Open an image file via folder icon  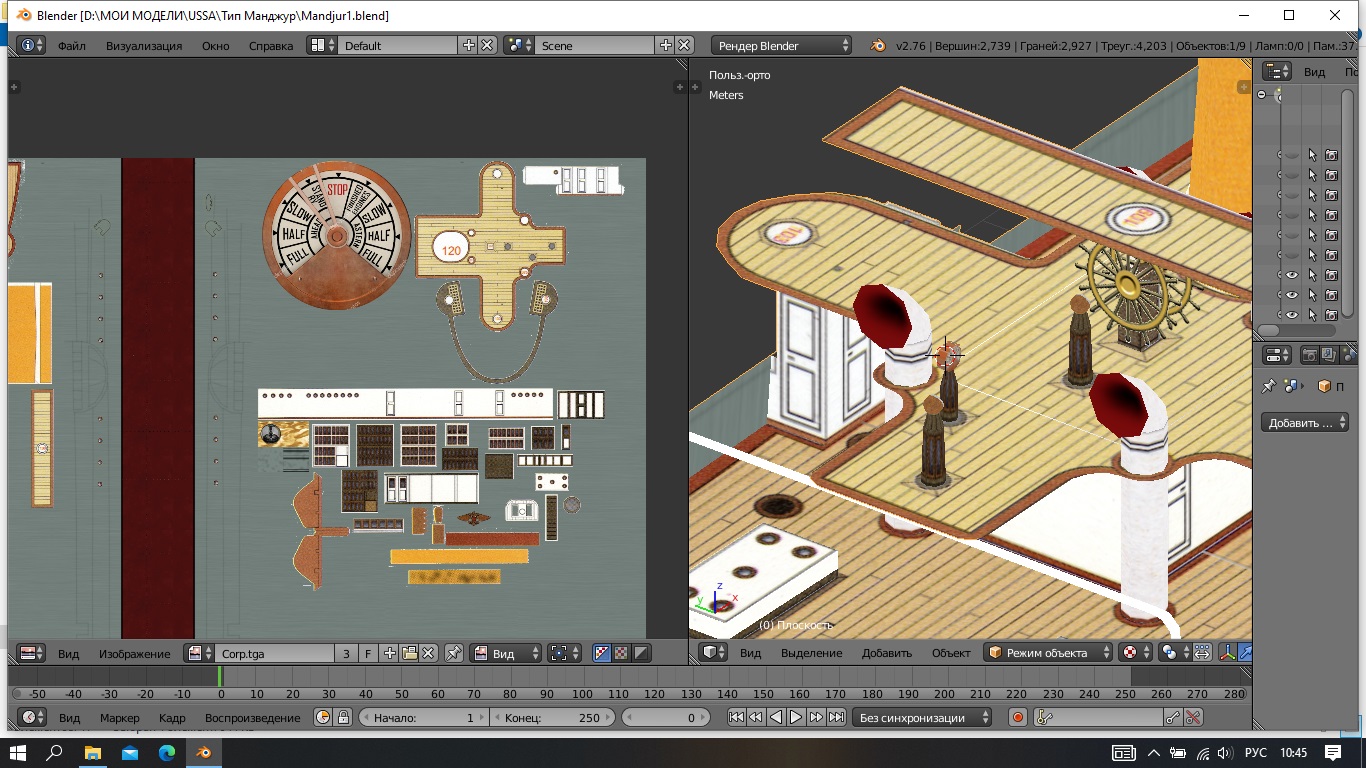409,653
